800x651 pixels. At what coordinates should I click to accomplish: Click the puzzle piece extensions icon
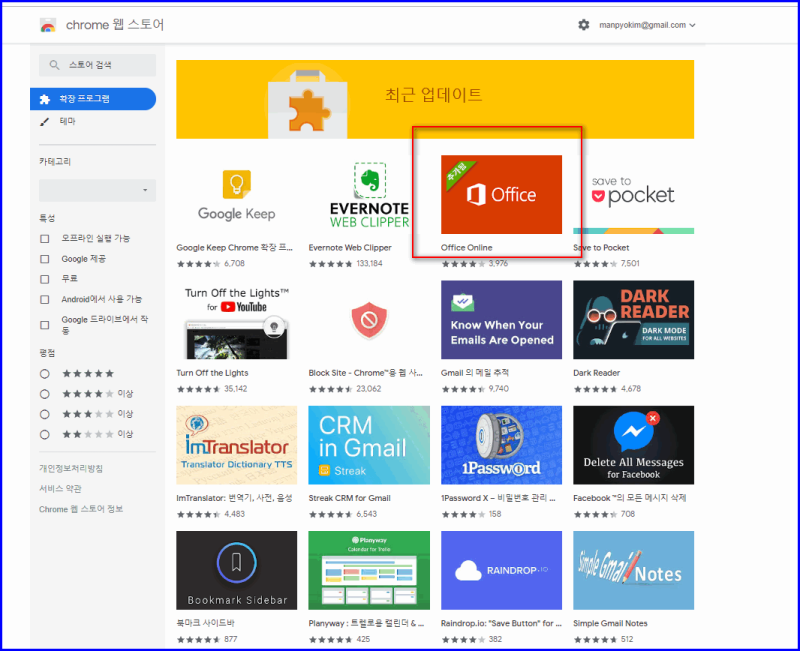pos(45,99)
